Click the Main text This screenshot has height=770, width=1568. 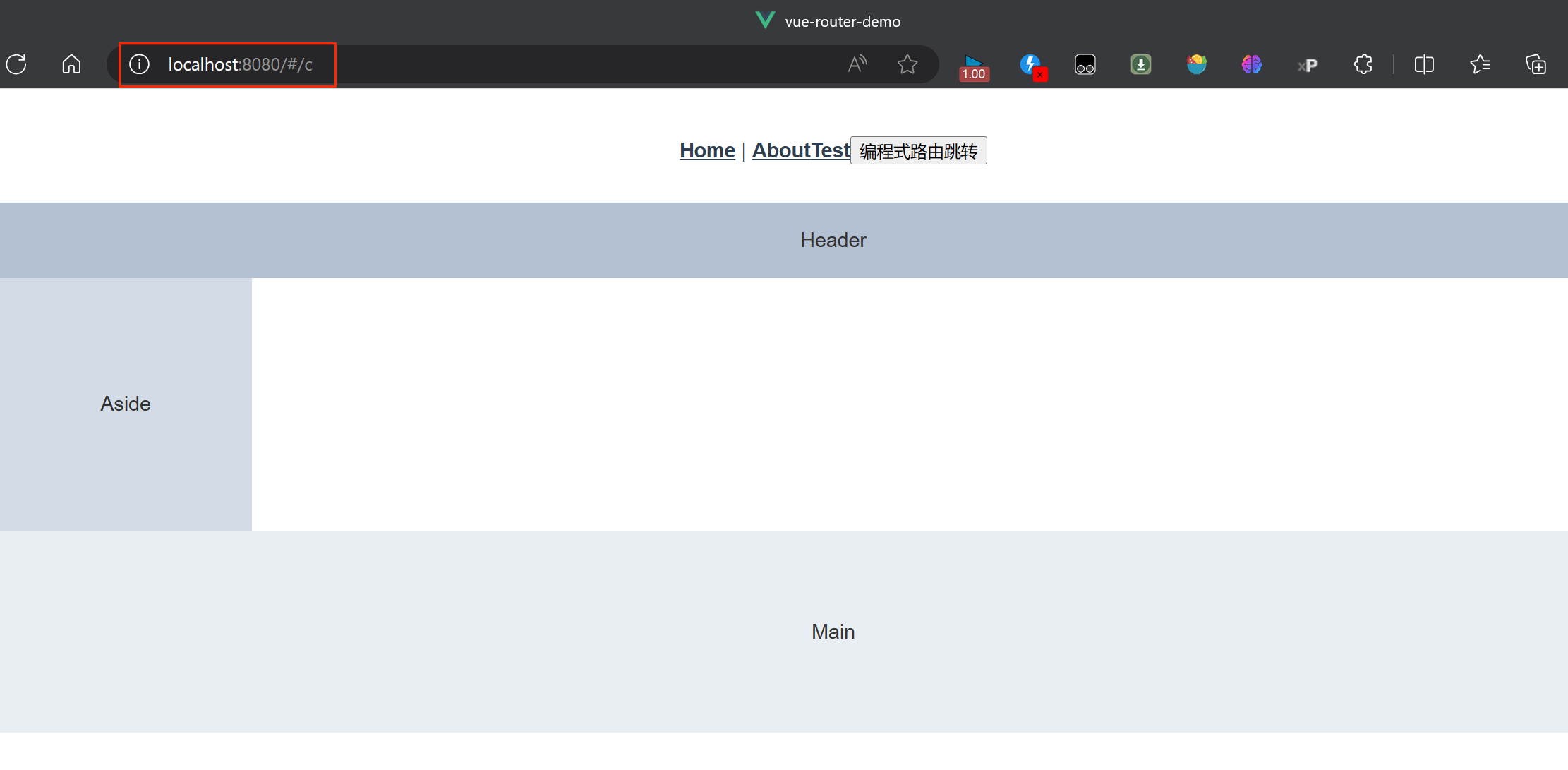pos(833,632)
